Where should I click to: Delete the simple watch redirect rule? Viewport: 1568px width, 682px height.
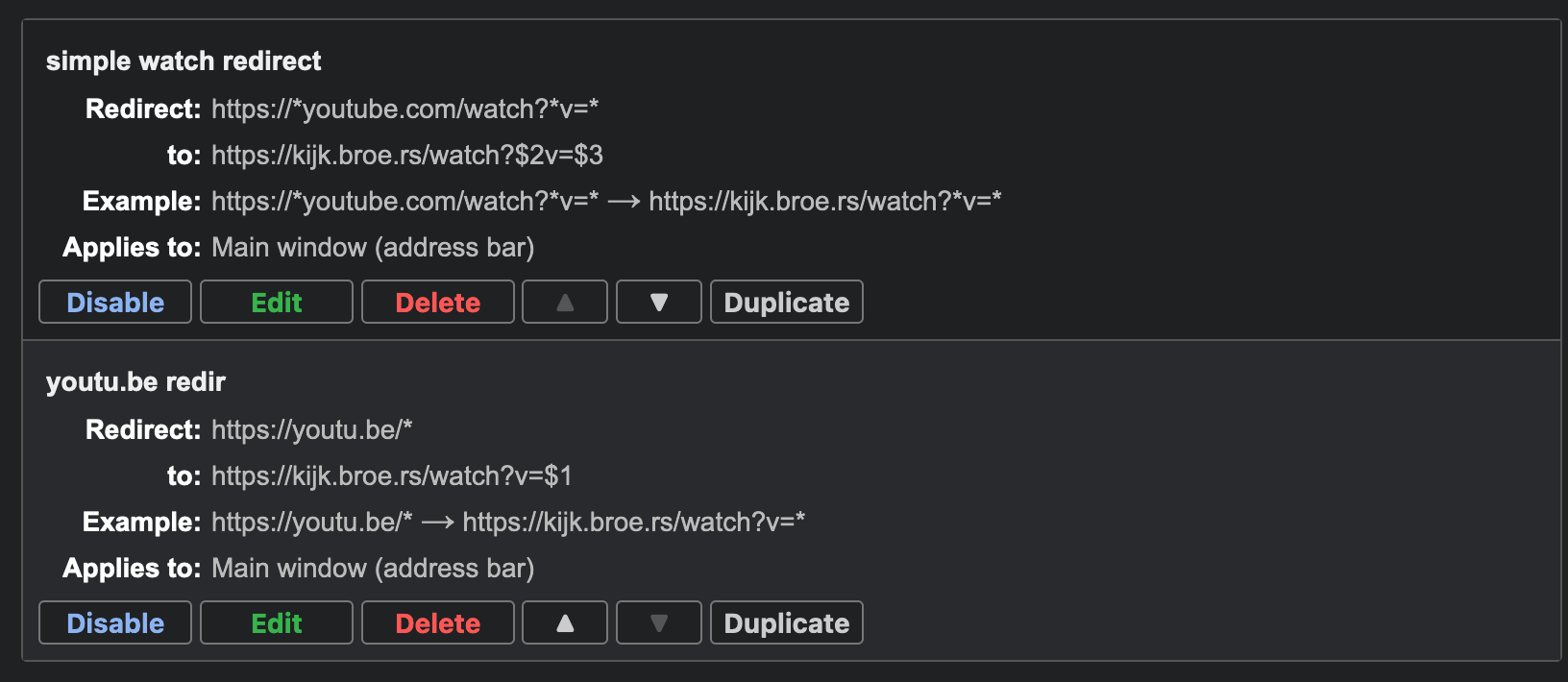(438, 303)
